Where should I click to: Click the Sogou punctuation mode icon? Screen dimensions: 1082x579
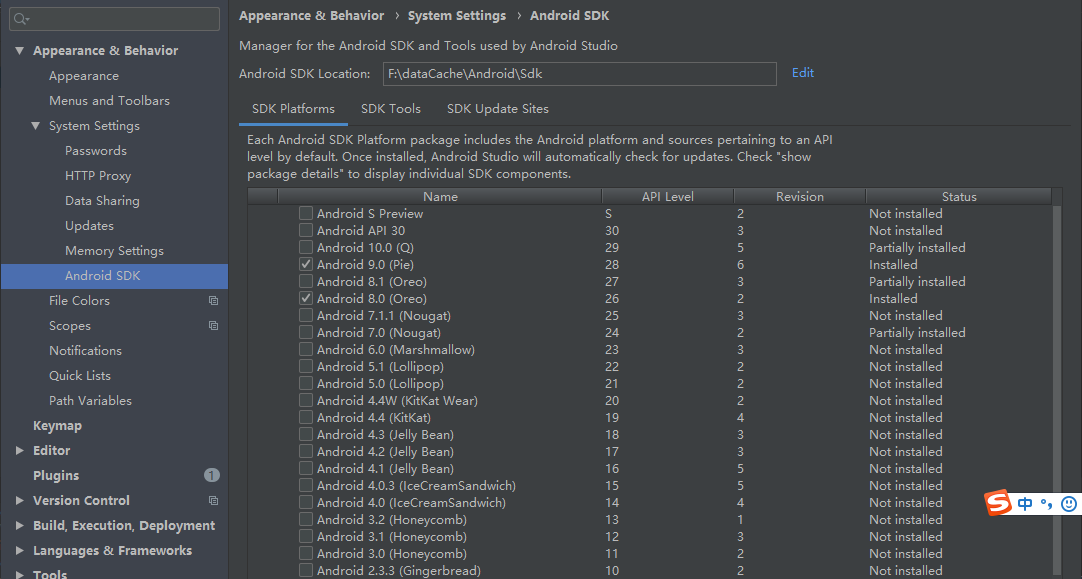(x=1047, y=504)
